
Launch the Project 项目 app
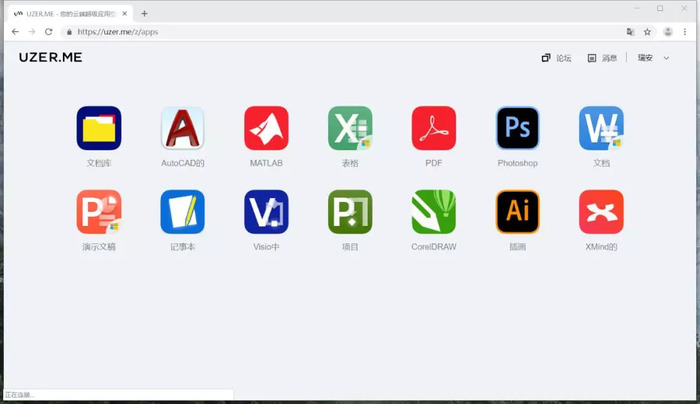pyautogui.click(x=350, y=212)
